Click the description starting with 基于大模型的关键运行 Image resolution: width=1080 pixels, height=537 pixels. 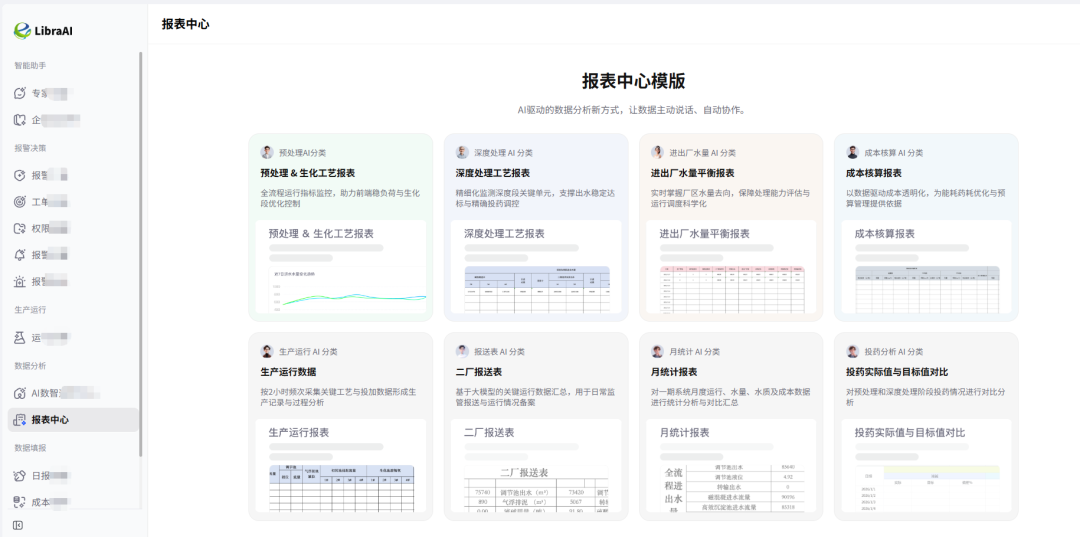[x=536, y=397]
